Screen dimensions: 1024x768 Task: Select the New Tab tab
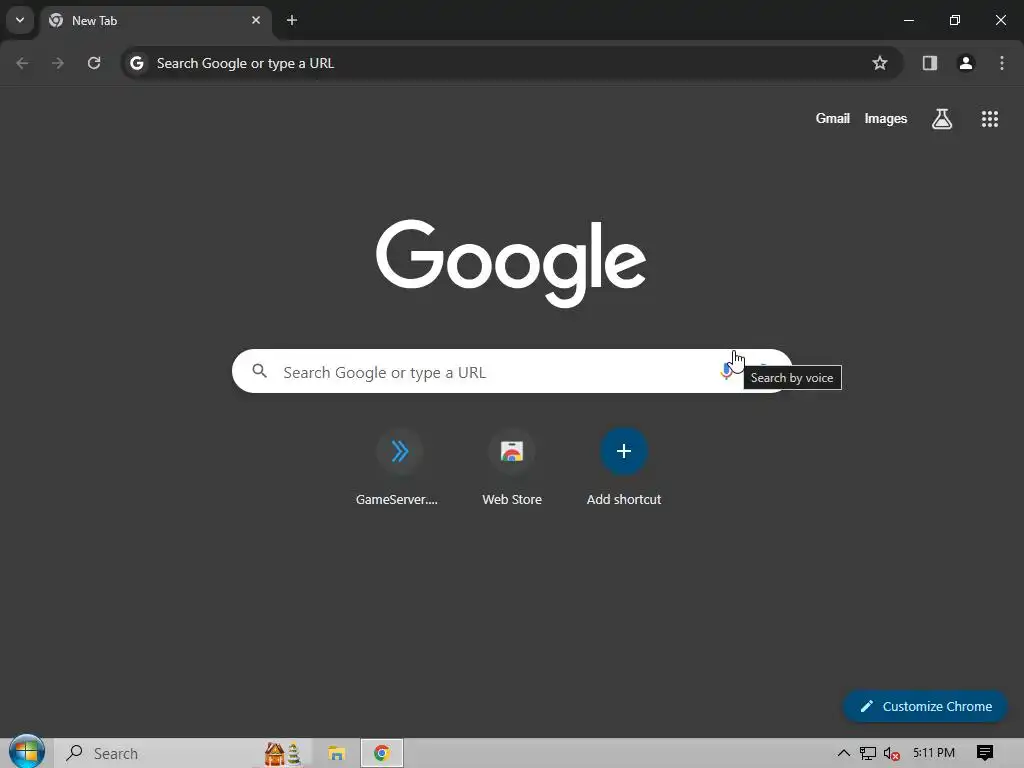coord(155,21)
